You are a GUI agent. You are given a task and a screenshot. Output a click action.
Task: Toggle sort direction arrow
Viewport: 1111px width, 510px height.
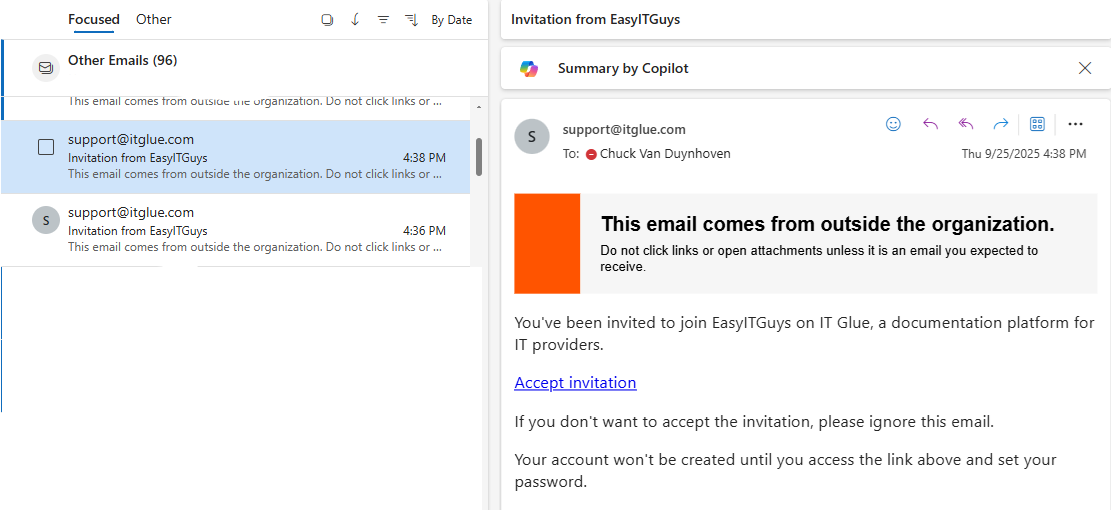[355, 20]
